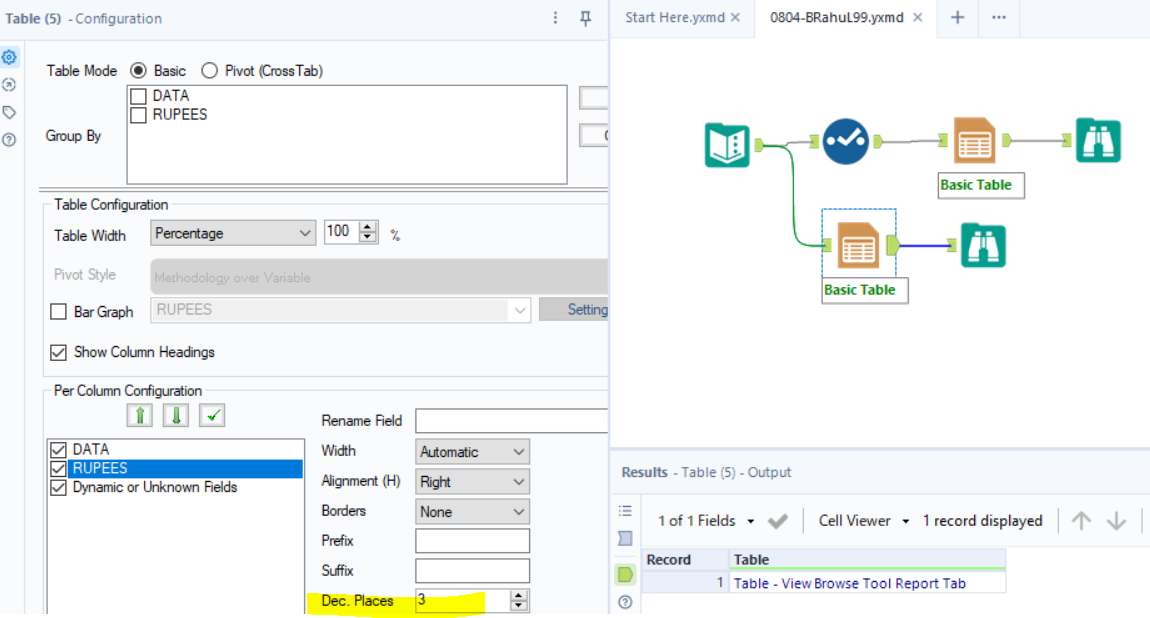Uncheck Show Column Headings
1150x618 pixels.
pyautogui.click(x=57, y=352)
